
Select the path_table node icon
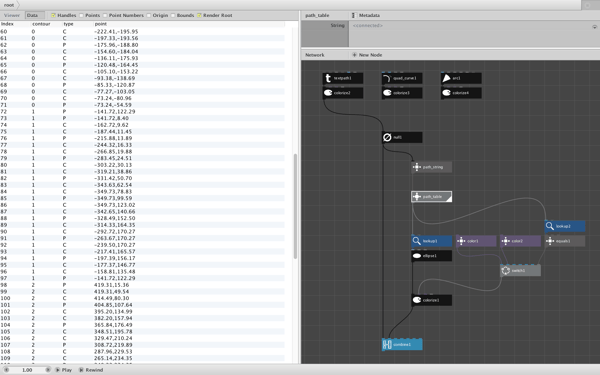pos(417,197)
